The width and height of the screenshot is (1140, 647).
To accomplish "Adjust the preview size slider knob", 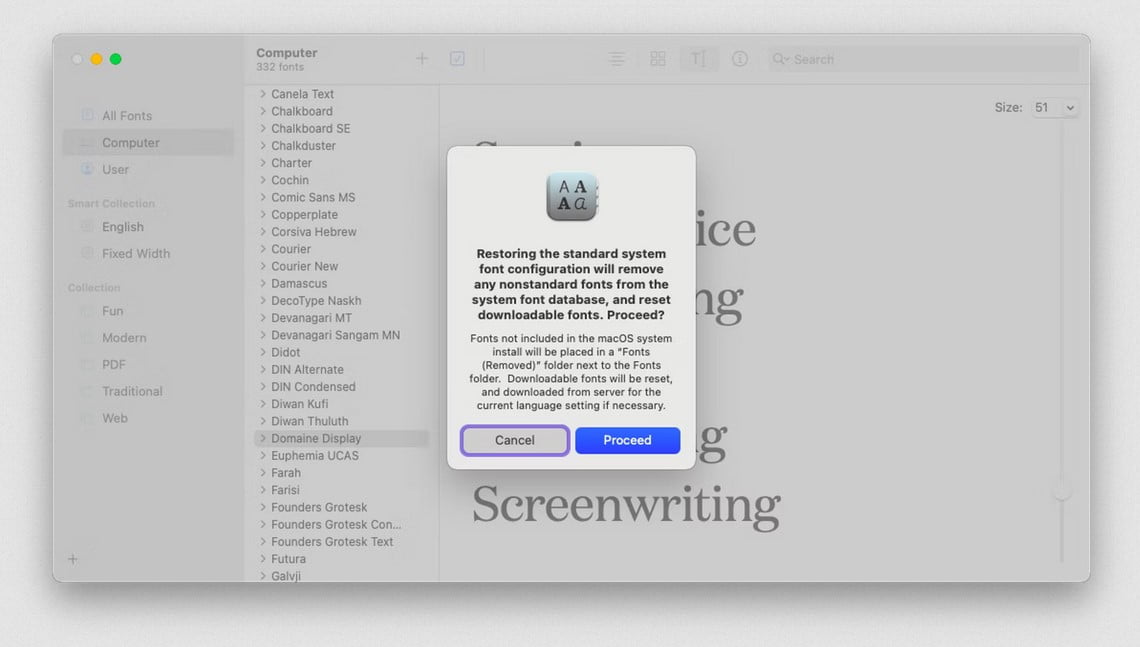I will pos(1061,492).
